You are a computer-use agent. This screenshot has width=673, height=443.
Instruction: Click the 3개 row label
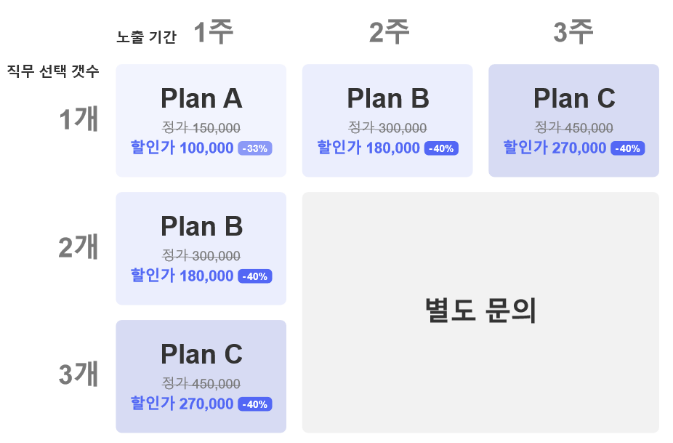pos(78,374)
